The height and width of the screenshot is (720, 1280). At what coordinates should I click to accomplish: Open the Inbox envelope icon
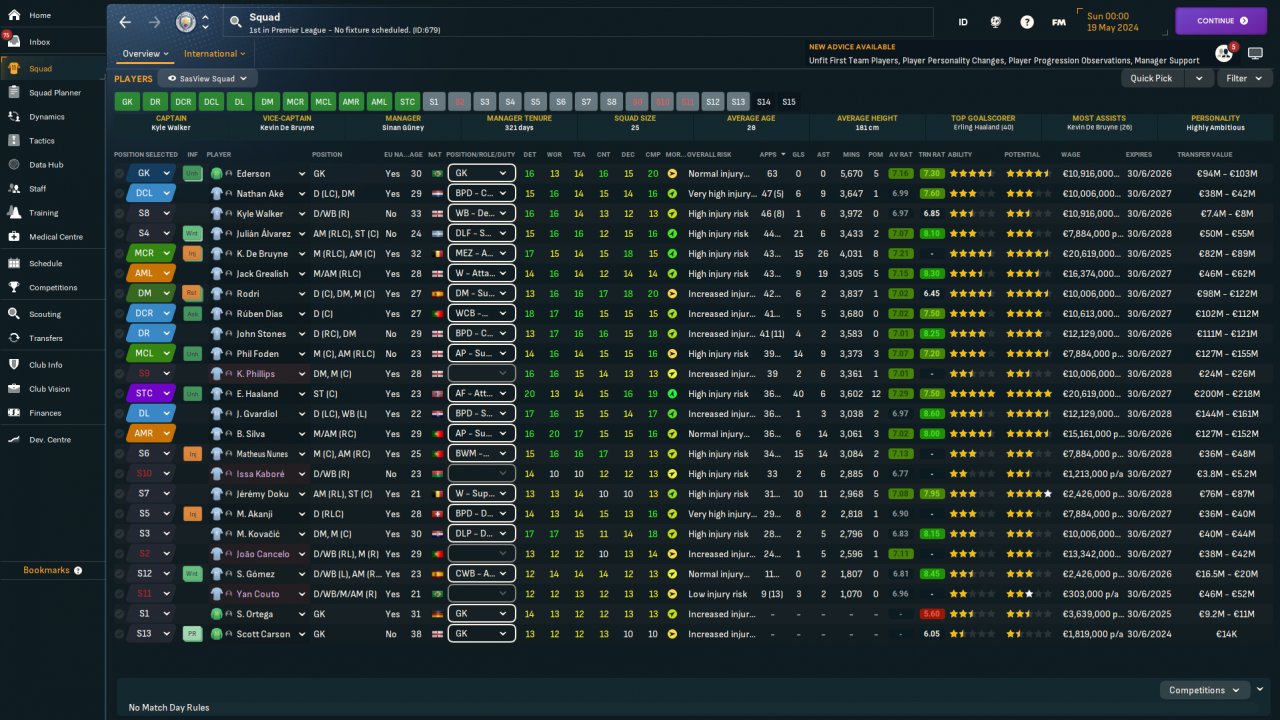(x=14, y=42)
